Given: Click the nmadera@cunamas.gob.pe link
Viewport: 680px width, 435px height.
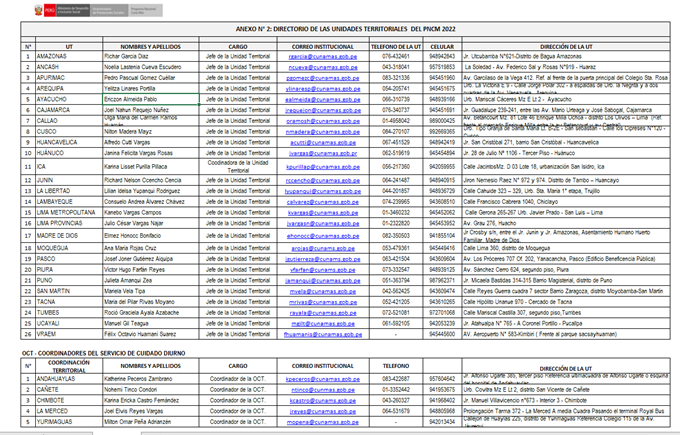Looking at the screenshot, I should 323,131.
